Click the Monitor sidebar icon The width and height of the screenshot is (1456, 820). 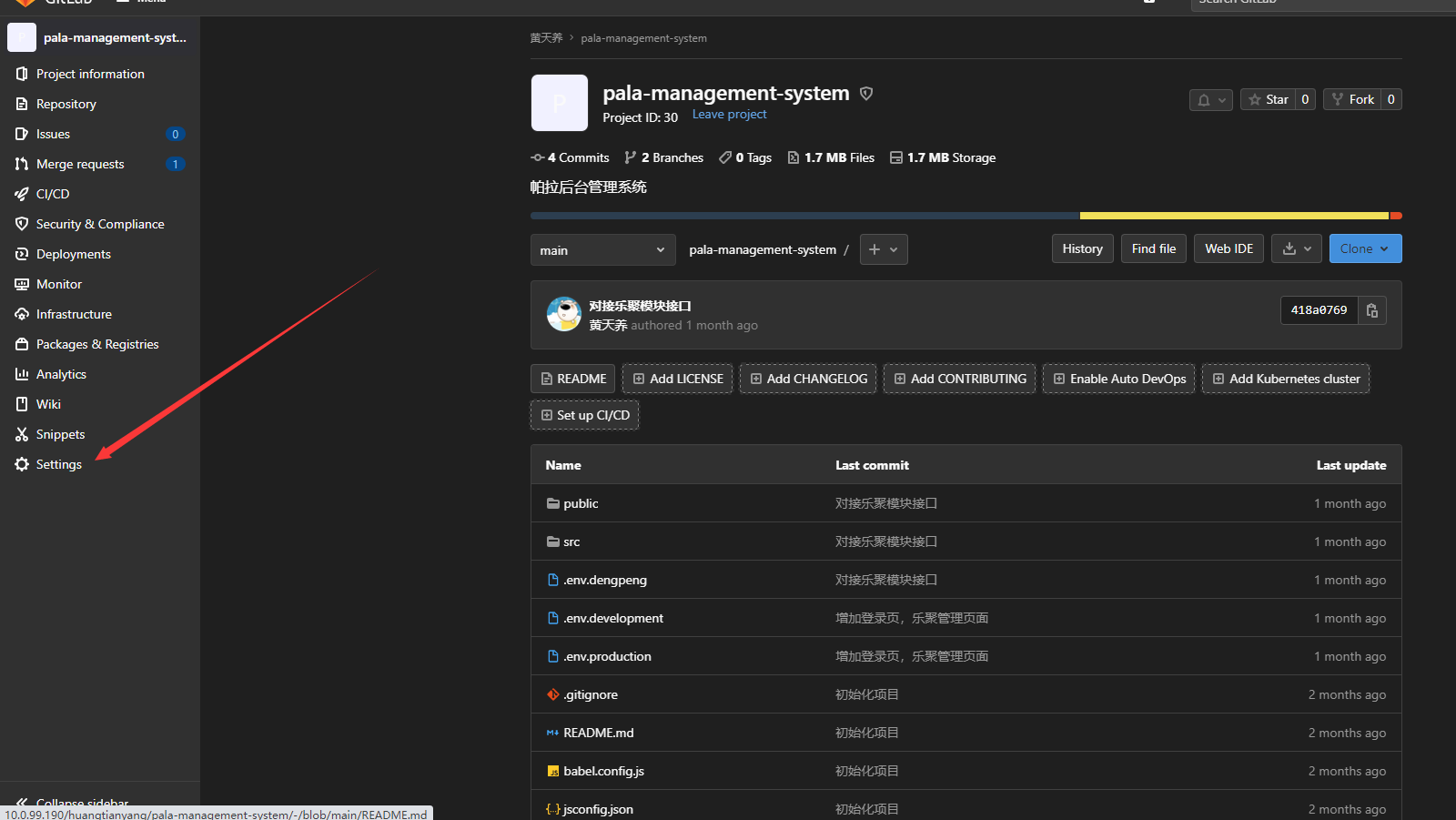22,284
